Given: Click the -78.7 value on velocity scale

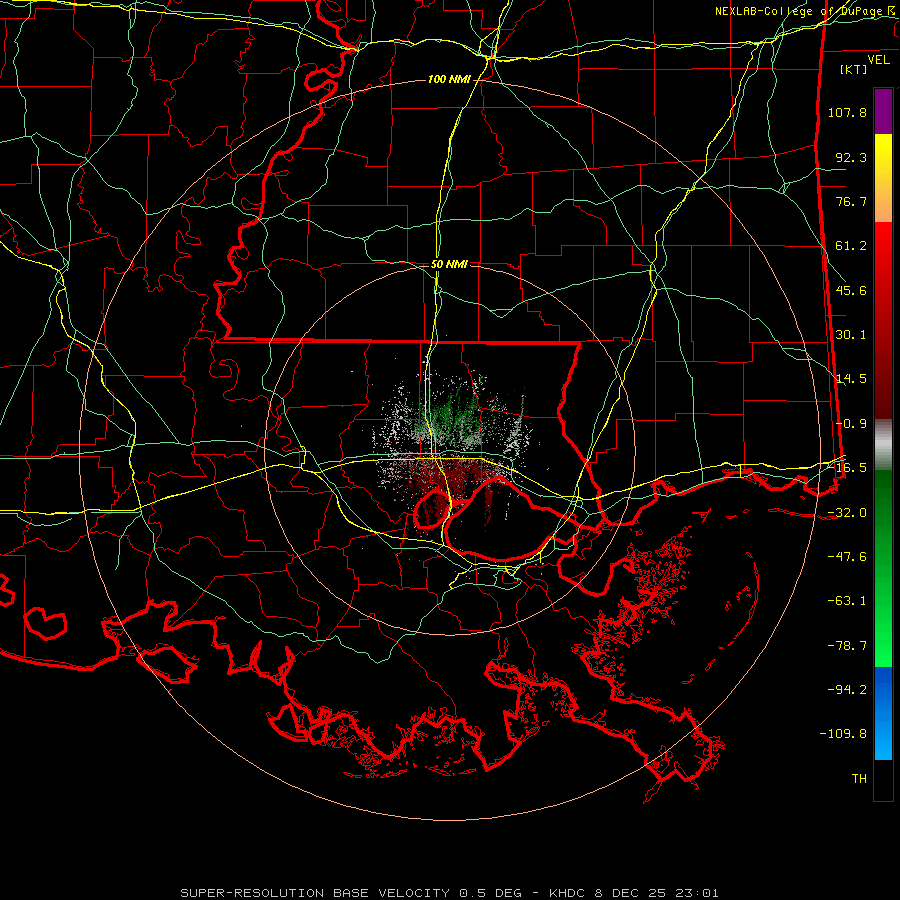Looking at the screenshot, I should pos(847,646).
